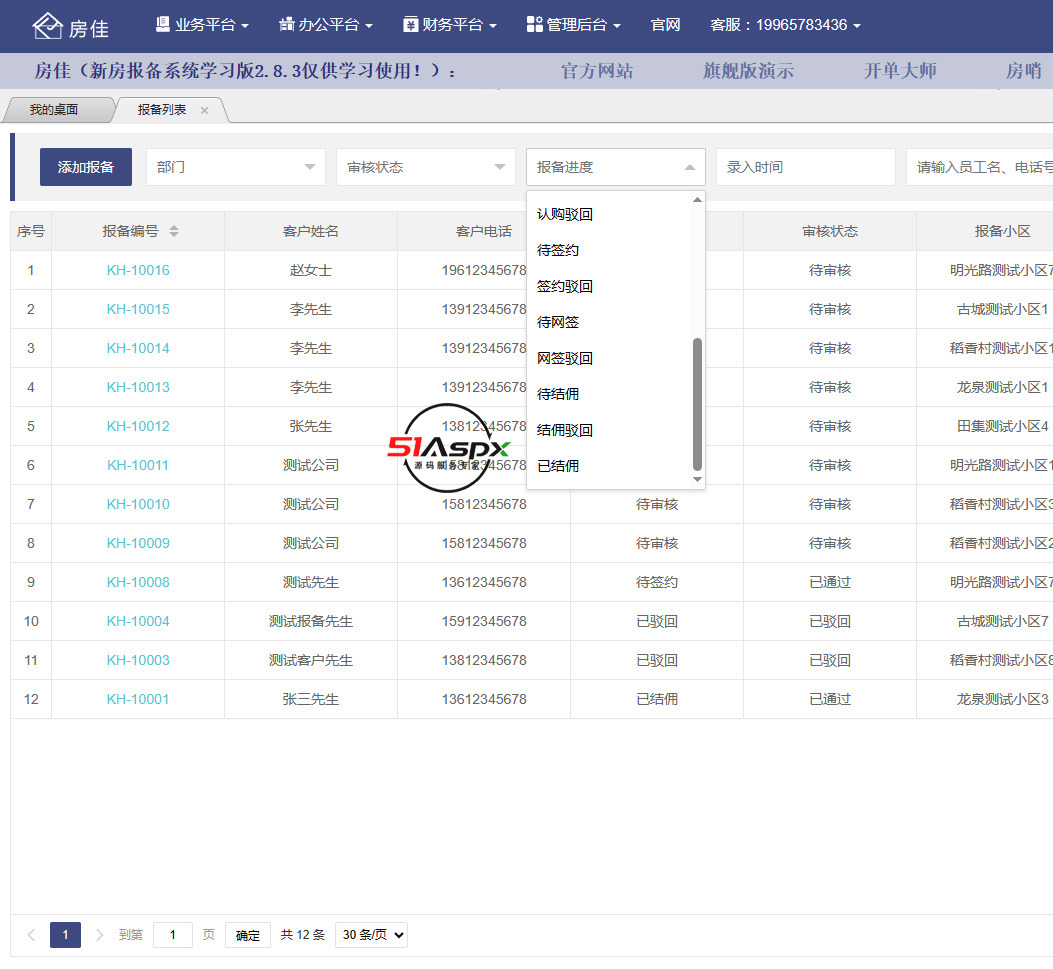Go to previous page arrow

31,935
